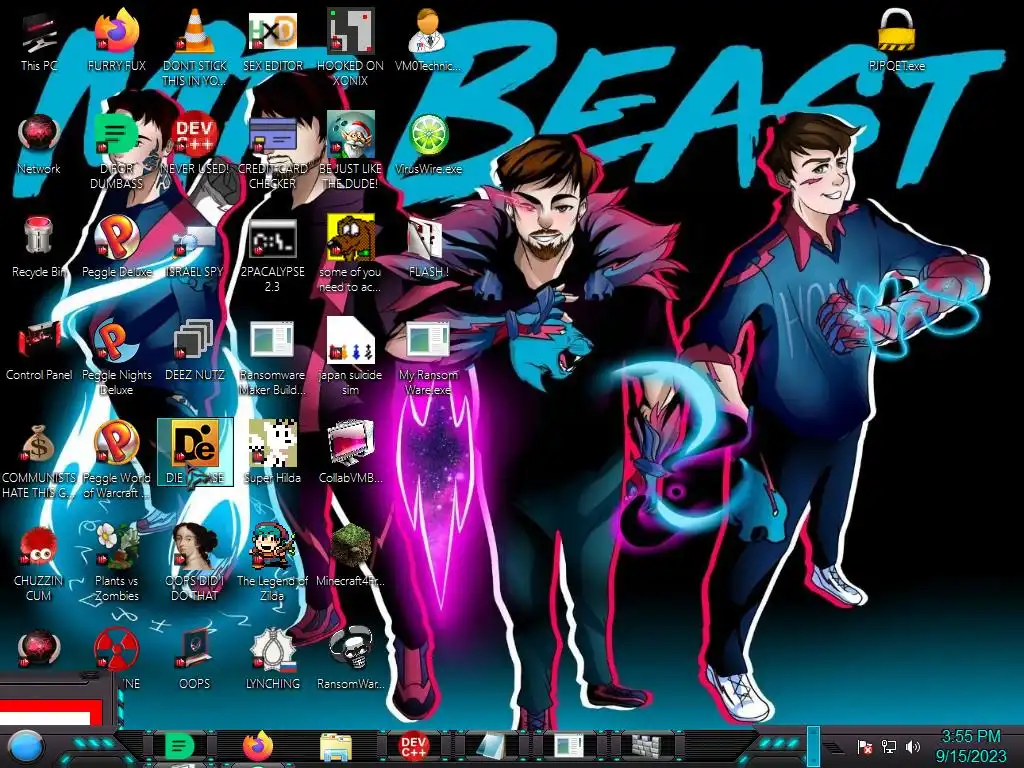
Task: Select the Peggle Nights Deluxe shortcut
Action: tap(116, 358)
